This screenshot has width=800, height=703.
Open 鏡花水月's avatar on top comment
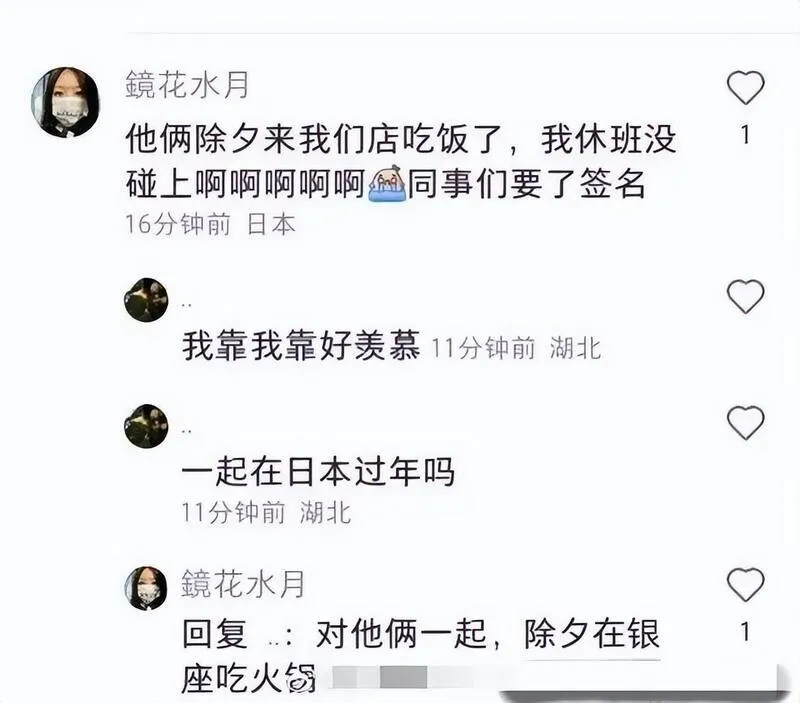65,102
